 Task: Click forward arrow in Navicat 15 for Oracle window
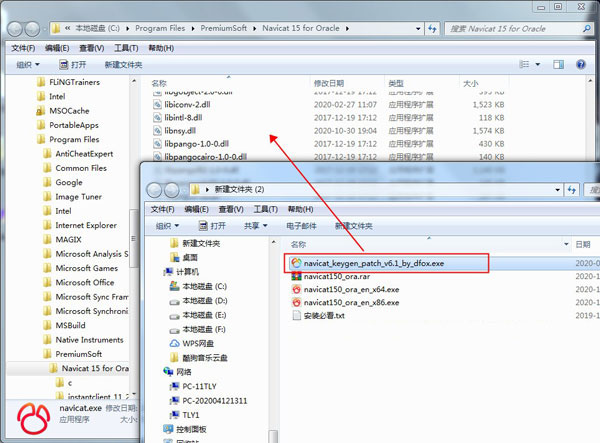point(32,29)
